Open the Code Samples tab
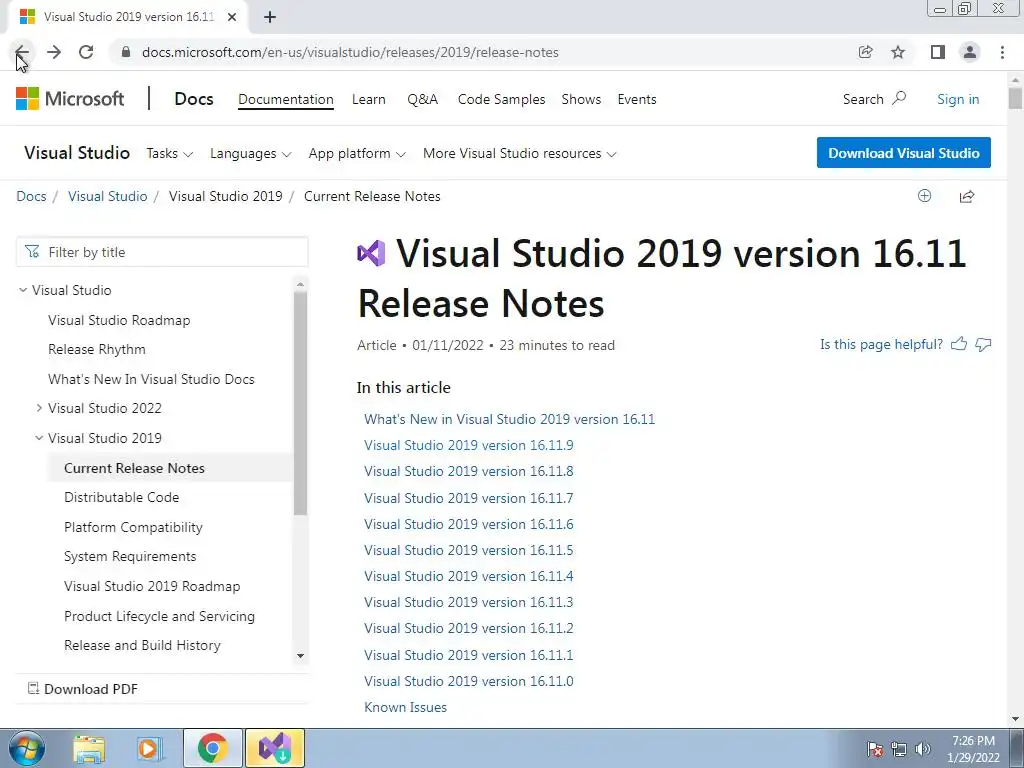Screen dimensions: 1024x768 (x=502, y=99)
